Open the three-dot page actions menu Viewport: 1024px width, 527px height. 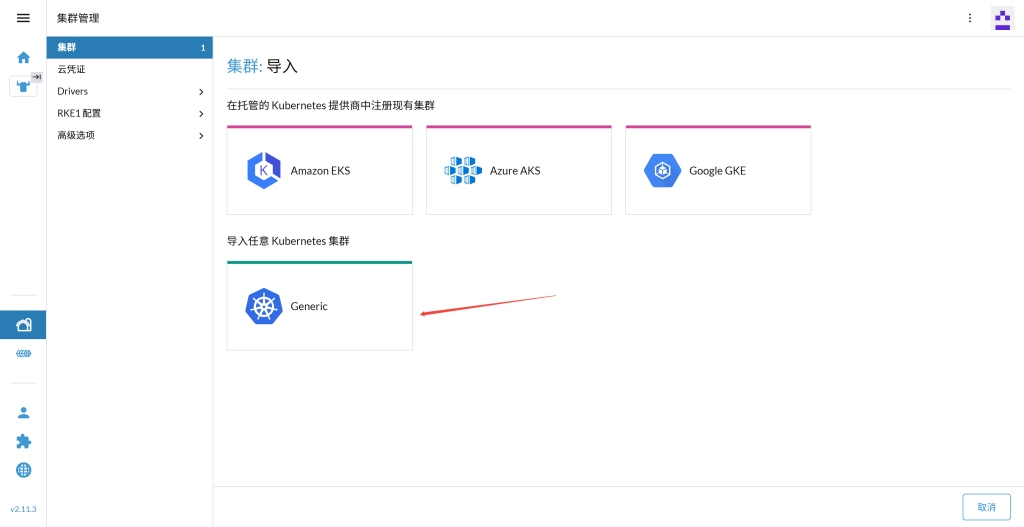pos(969,18)
